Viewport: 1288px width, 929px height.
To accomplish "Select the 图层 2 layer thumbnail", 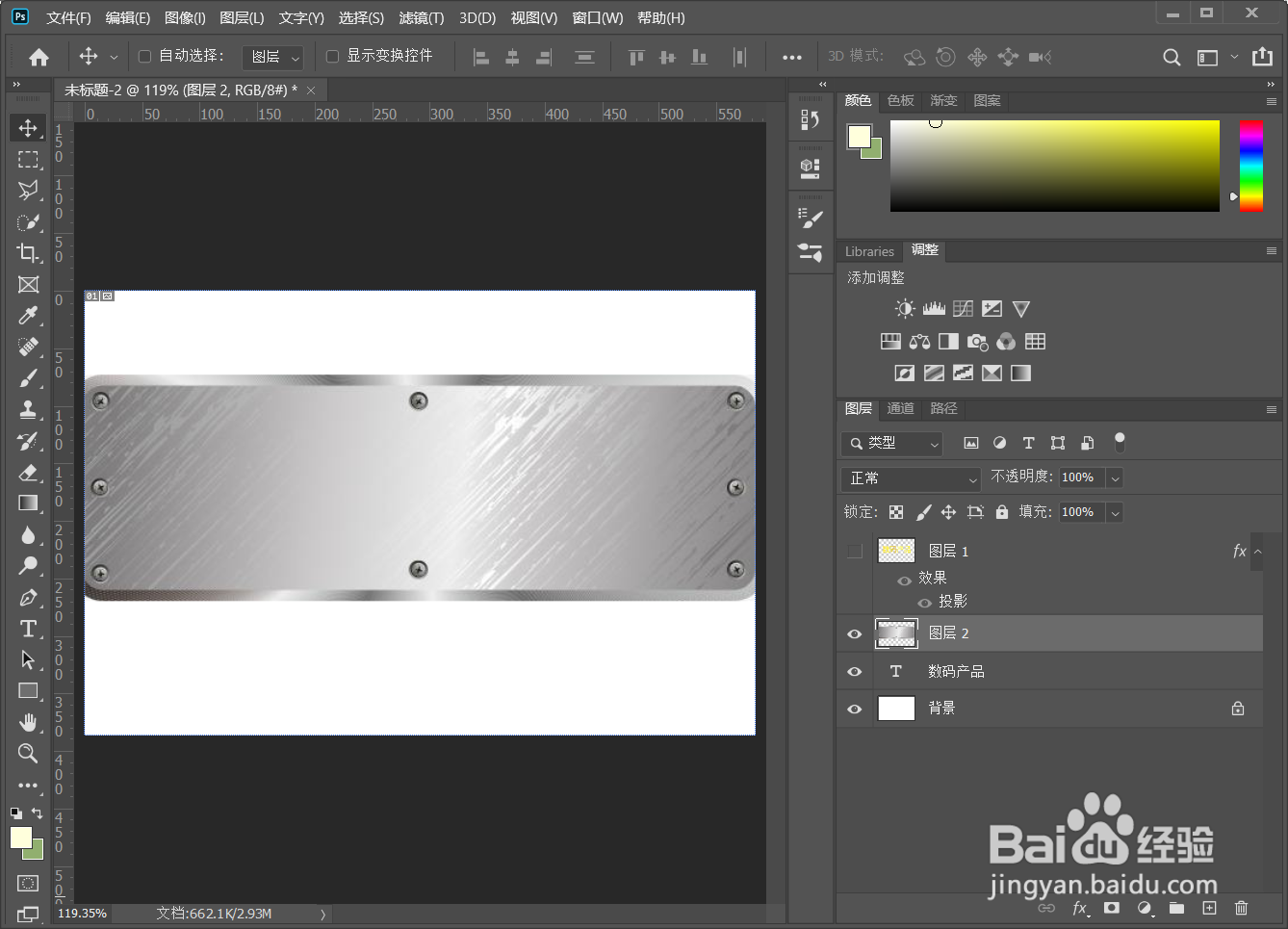I will [x=896, y=633].
